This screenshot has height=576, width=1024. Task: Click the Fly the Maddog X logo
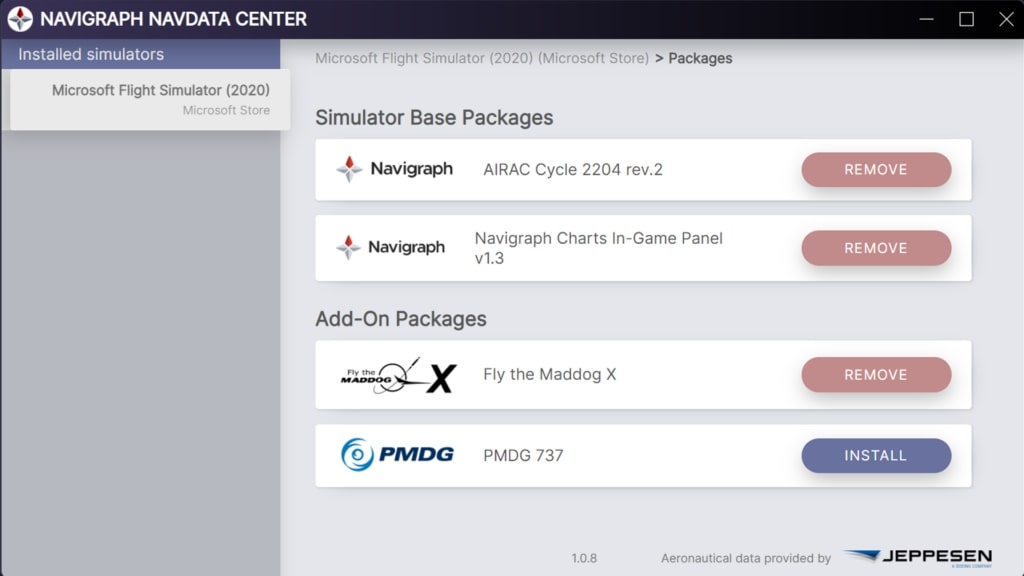pos(397,375)
